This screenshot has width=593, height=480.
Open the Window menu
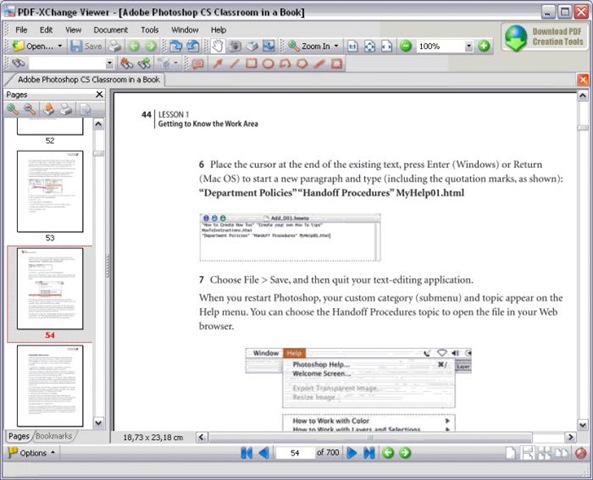pos(185,30)
